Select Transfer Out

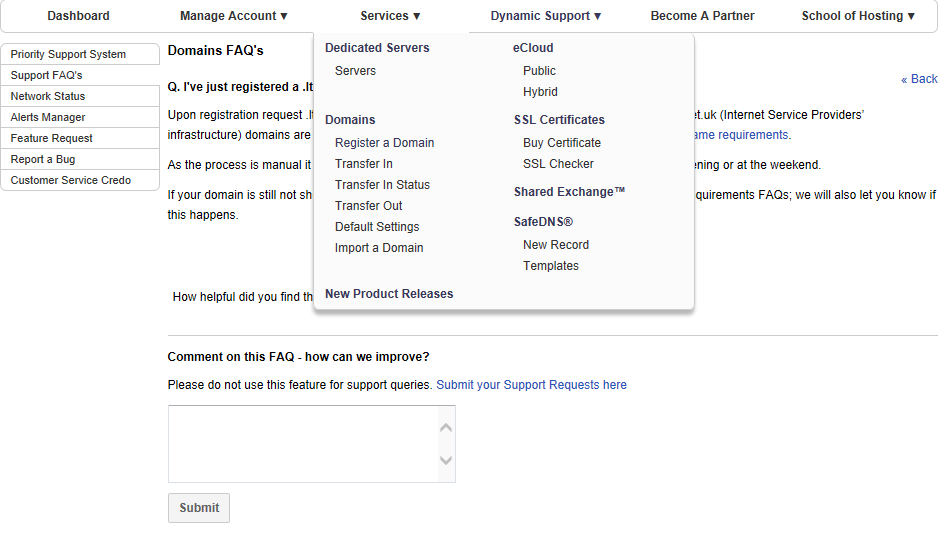(368, 206)
